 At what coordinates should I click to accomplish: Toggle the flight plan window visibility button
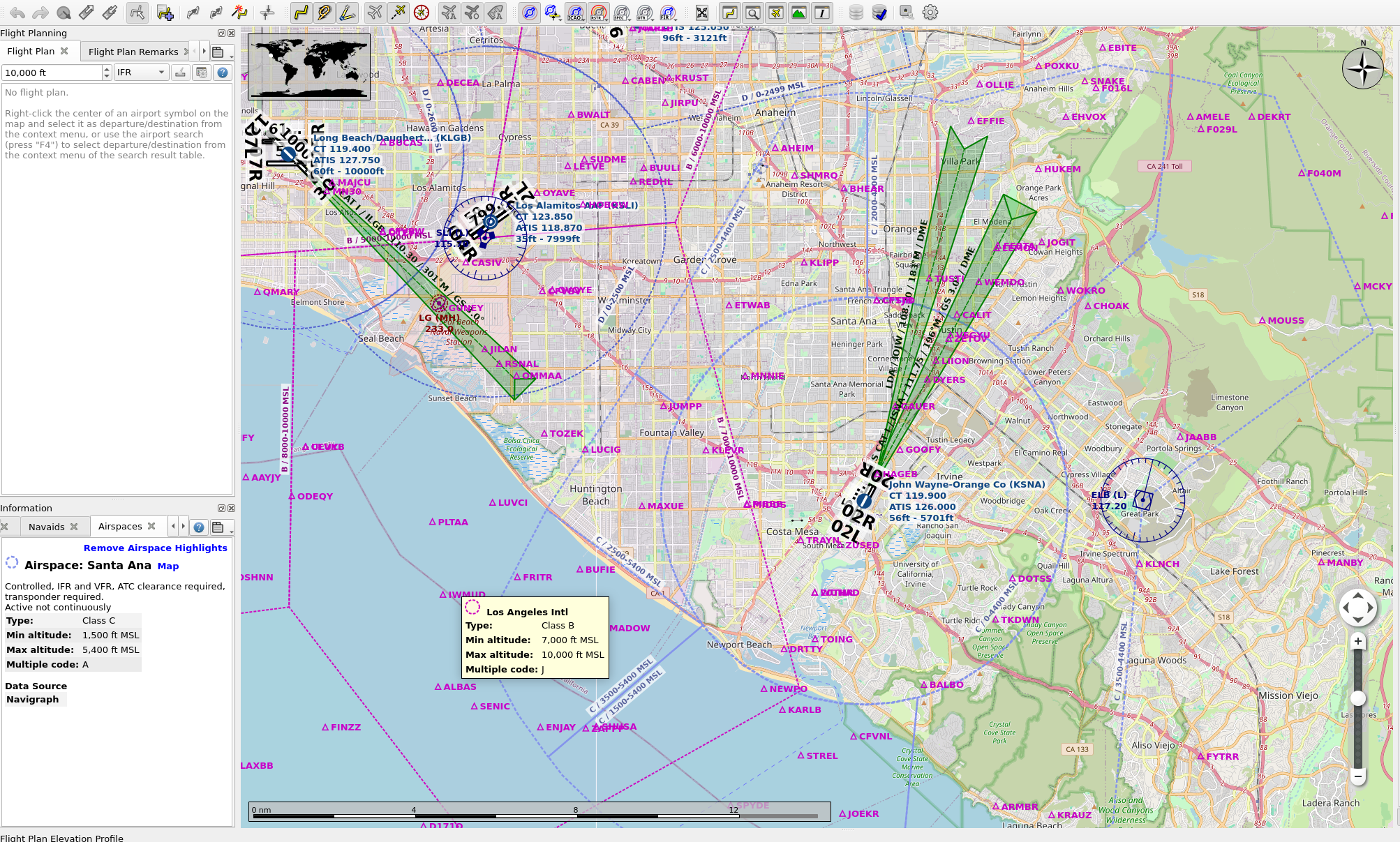729,13
